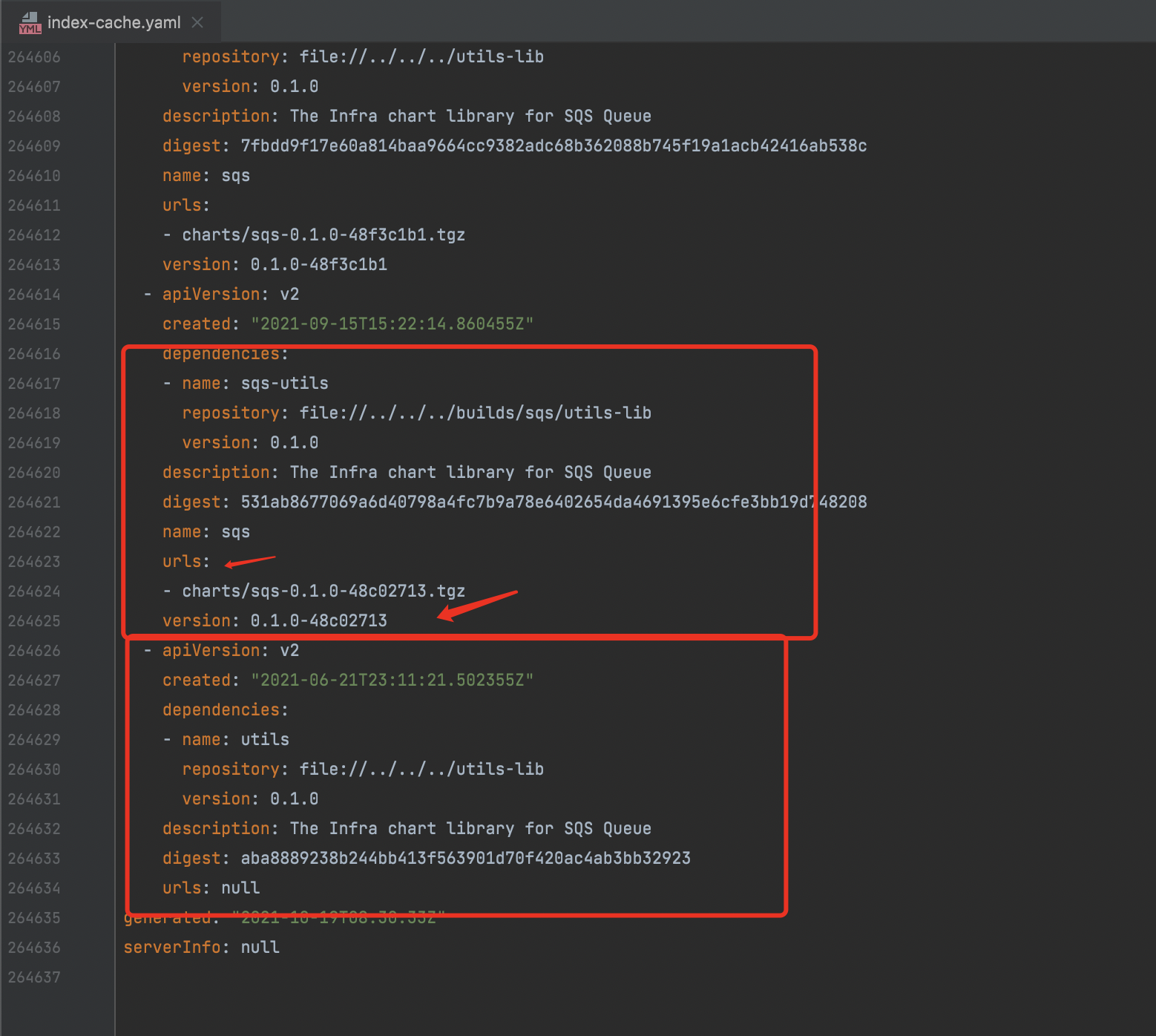Click line number 264614 in the gutter
Image resolution: width=1156 pixels, height=1036 pixels.
34,294
